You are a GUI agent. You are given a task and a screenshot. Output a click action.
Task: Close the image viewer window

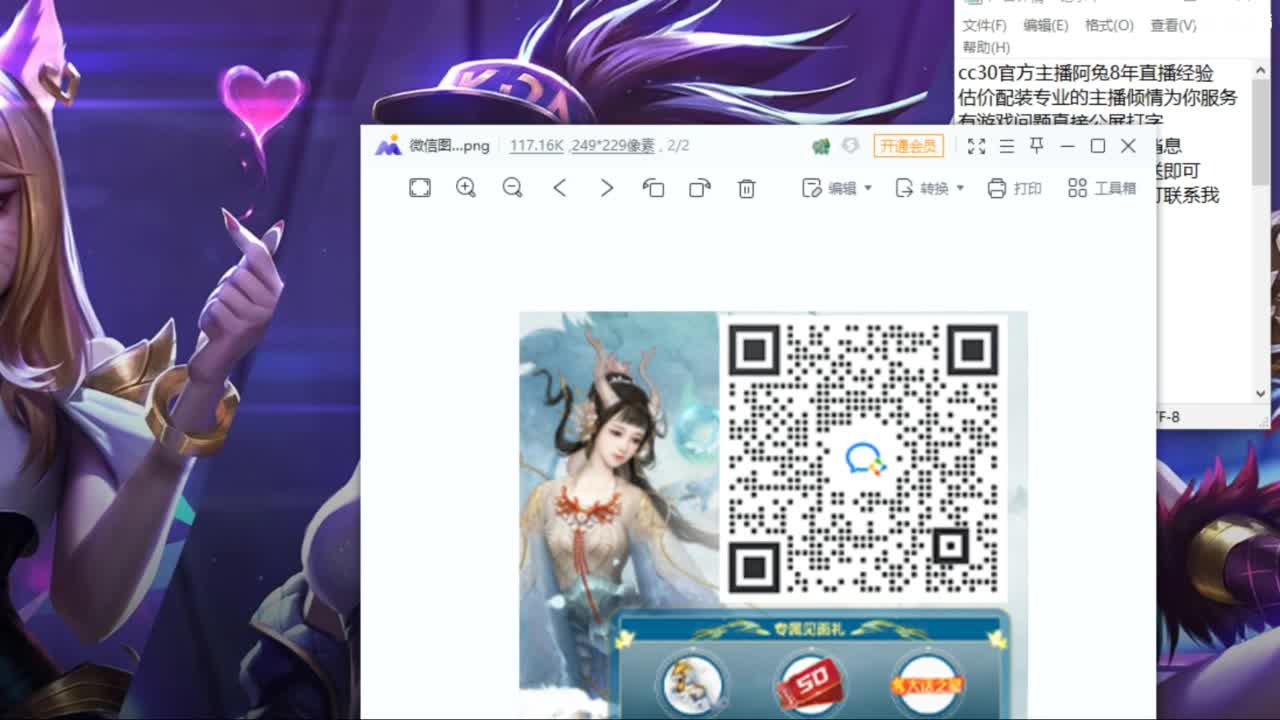1128,146
